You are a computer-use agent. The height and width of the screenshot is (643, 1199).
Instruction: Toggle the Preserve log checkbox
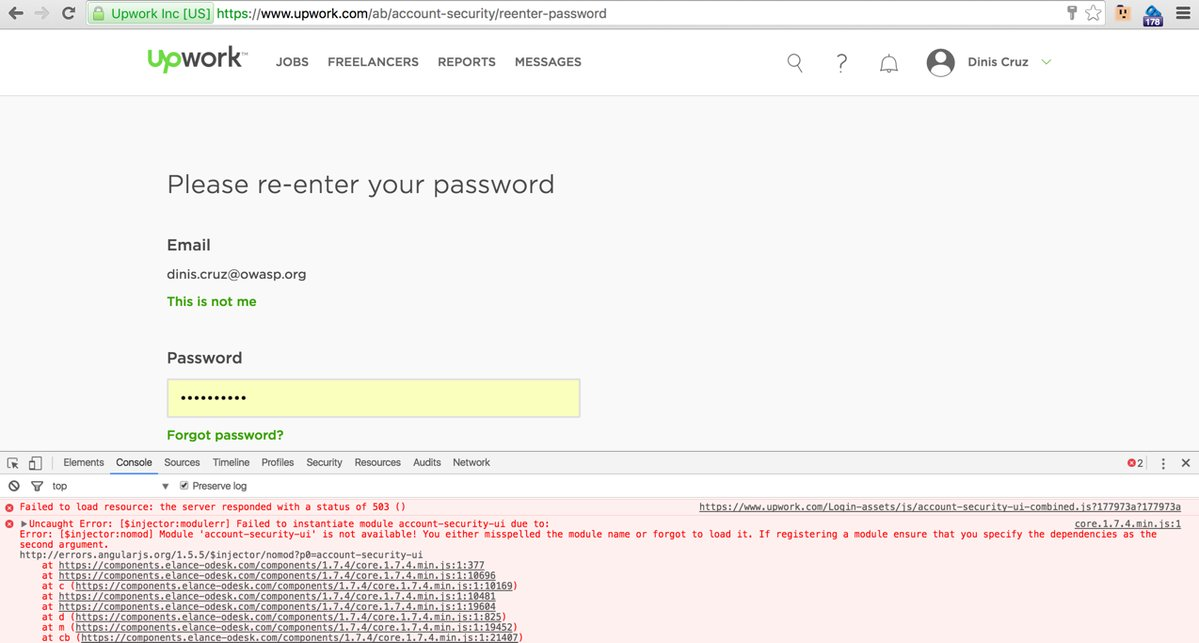184,486
